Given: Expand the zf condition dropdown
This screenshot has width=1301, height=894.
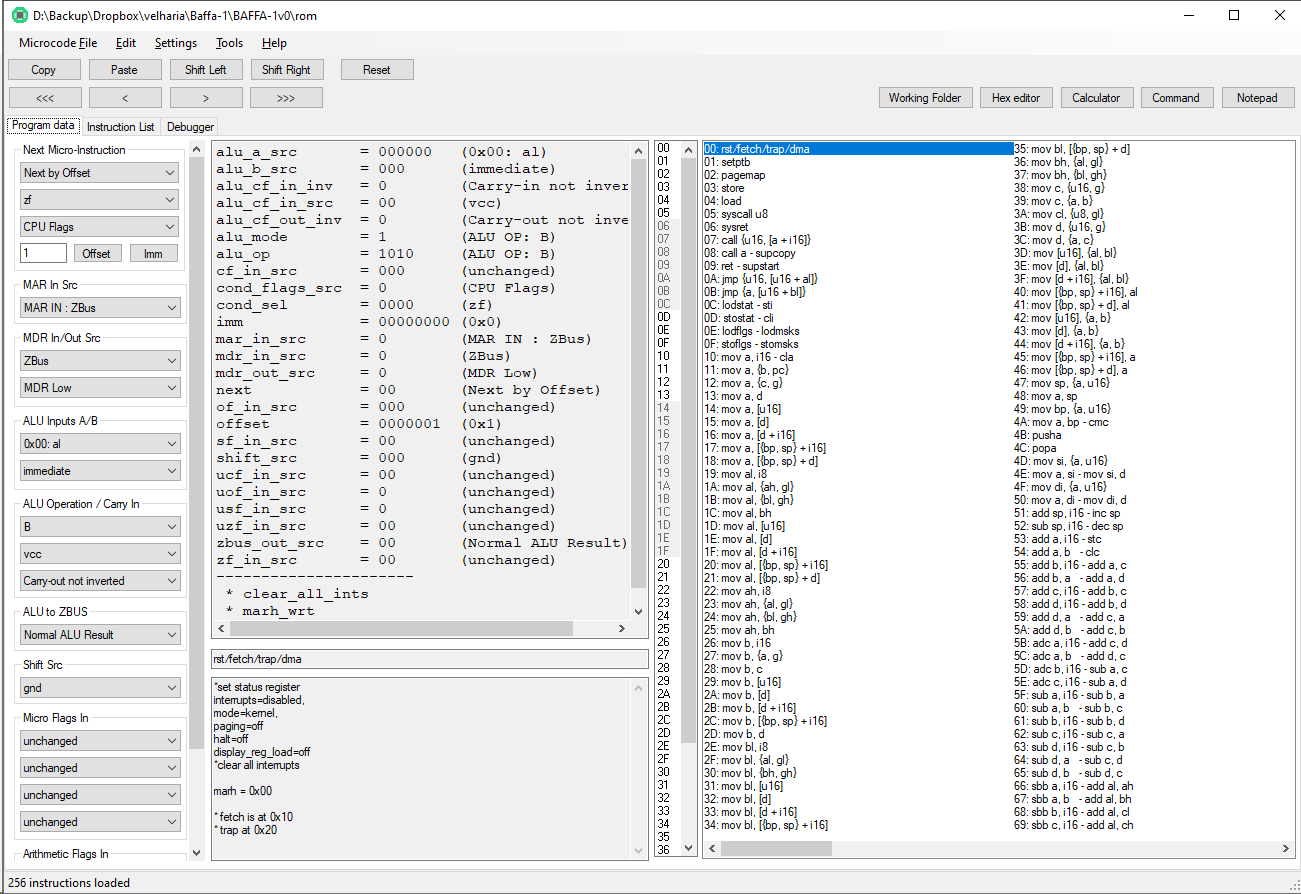Looking at the screenshot, I should click(100, 200).
